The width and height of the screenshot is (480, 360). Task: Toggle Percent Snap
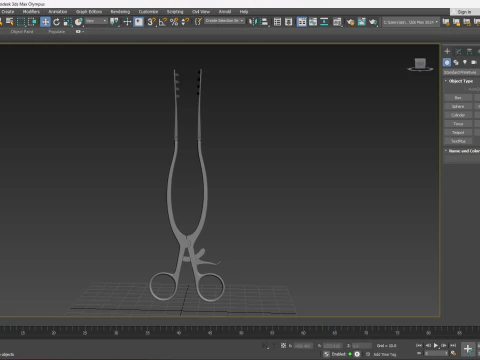tap(174, 22)
